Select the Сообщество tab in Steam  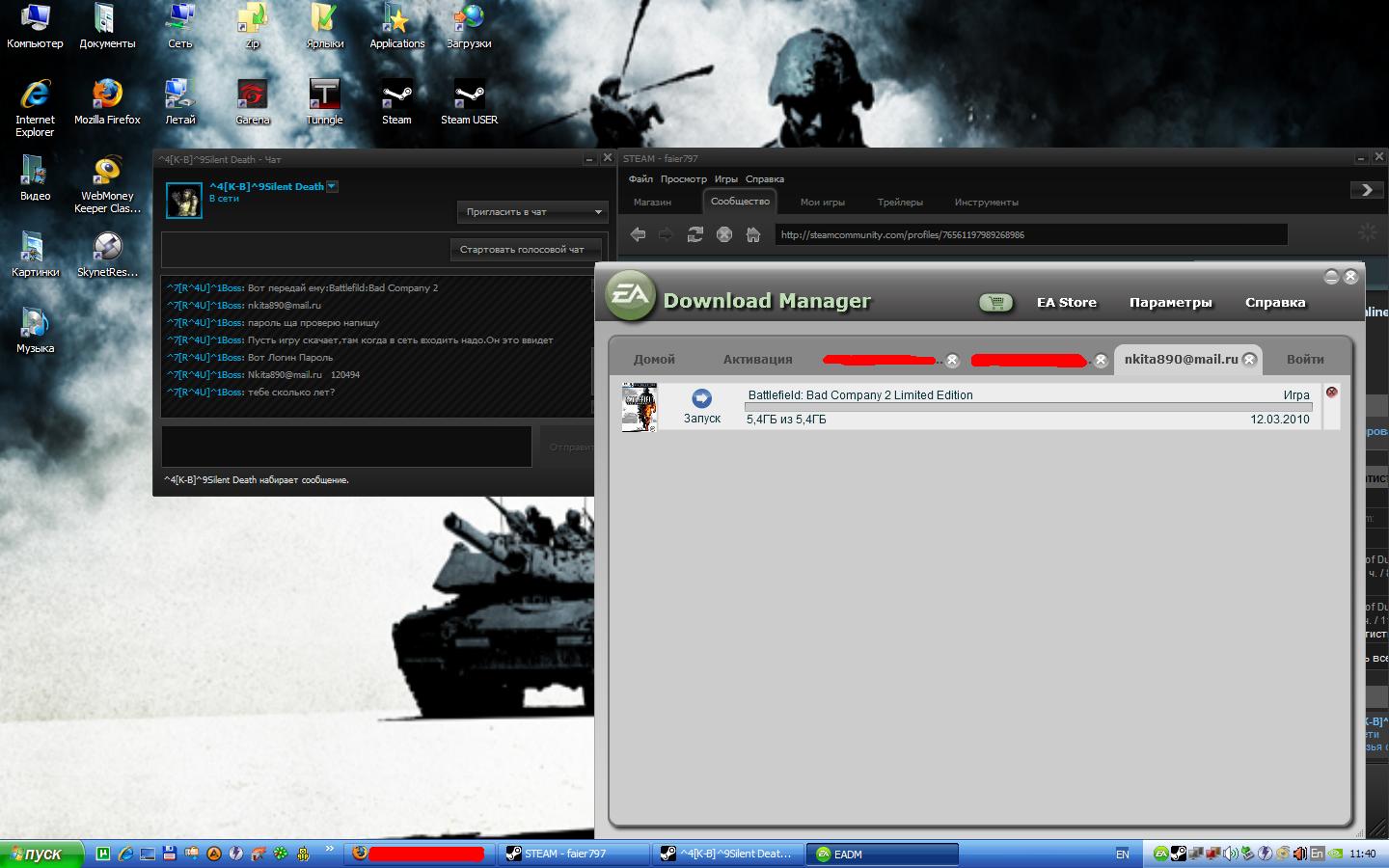tap(740, 202)
